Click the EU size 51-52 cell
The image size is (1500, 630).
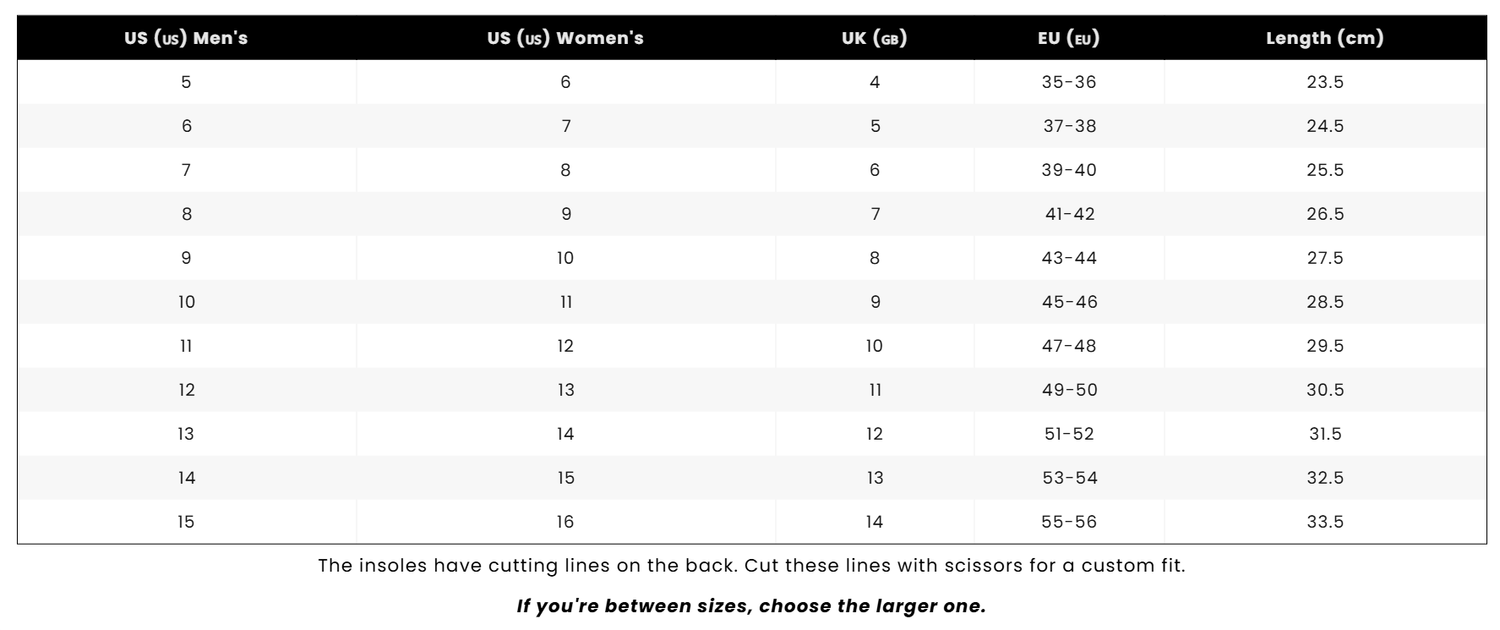point(1069,434)
